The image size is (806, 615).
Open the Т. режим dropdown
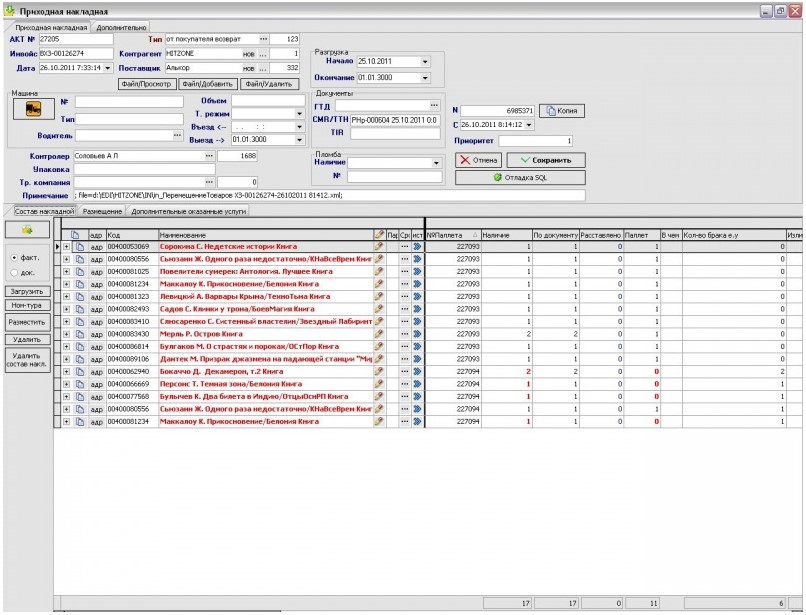point(298,114)
